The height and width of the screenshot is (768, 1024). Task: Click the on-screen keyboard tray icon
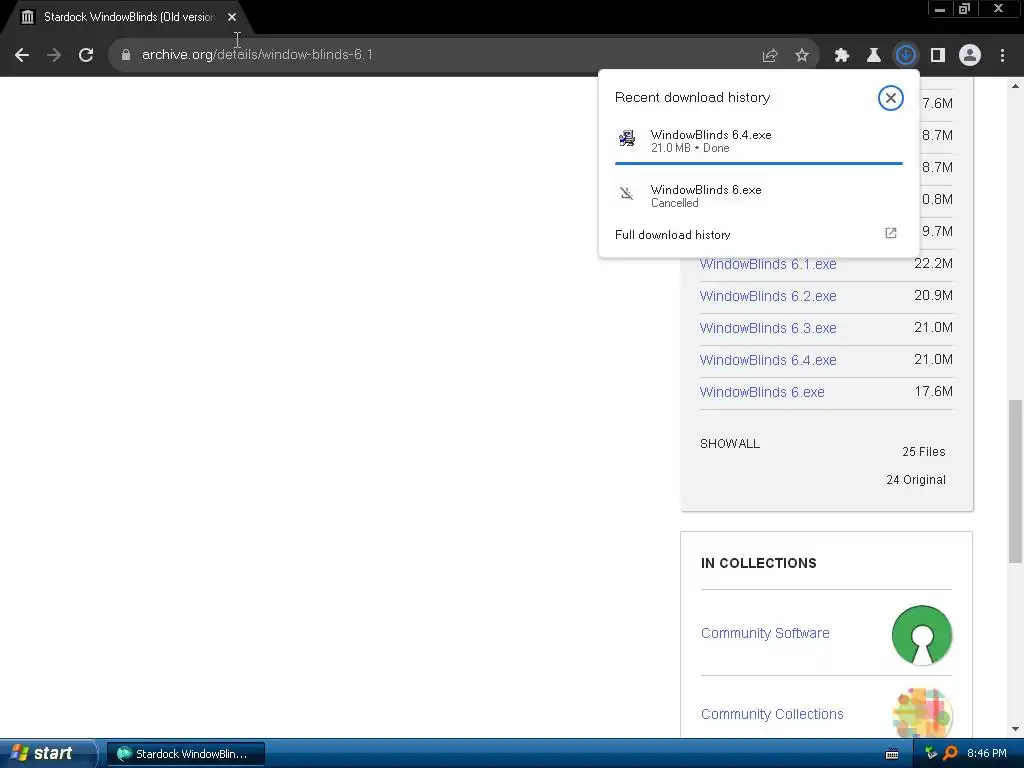tap(892, 754)
